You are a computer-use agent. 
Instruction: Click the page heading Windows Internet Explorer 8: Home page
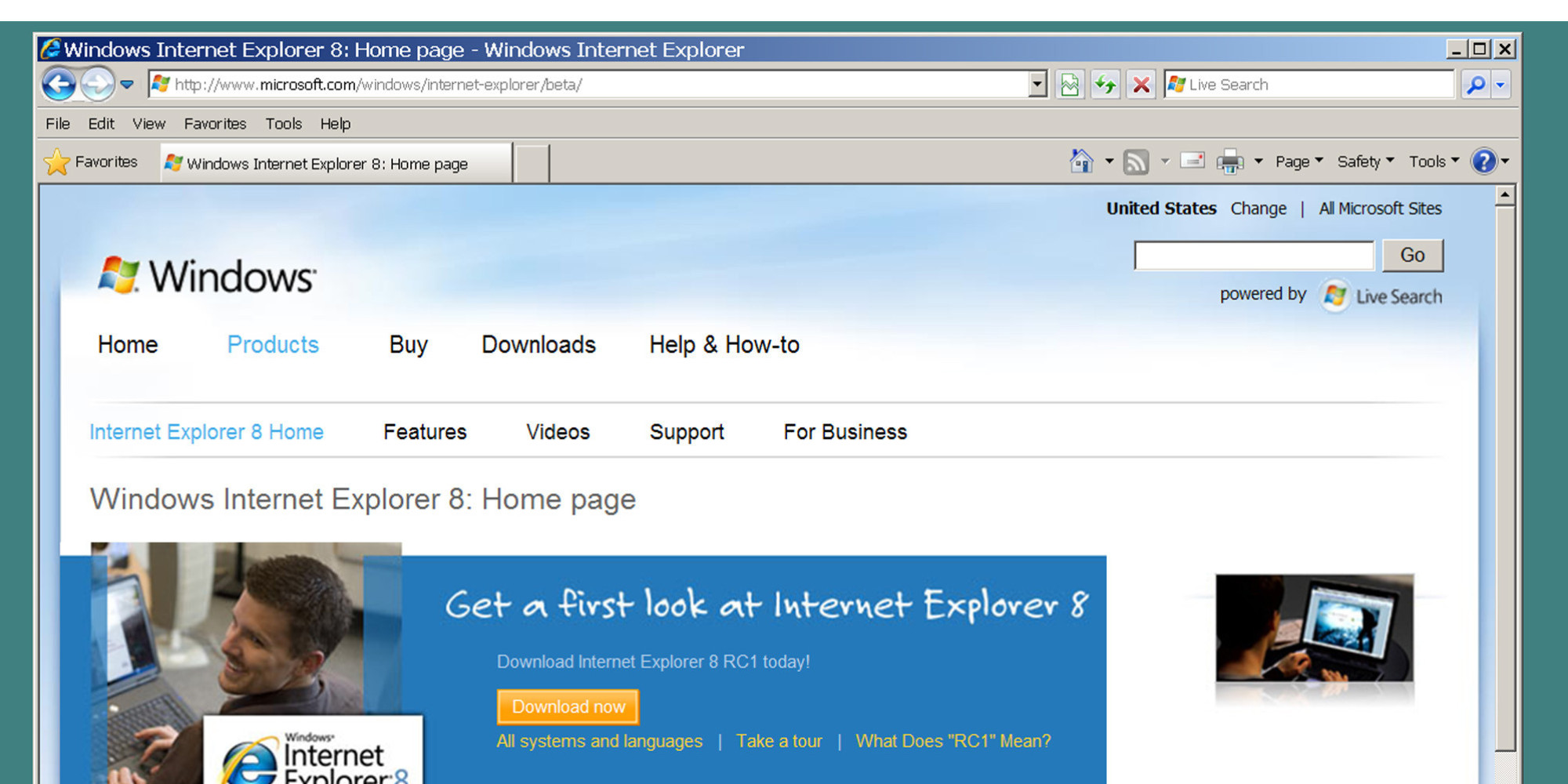click(363, 499)
